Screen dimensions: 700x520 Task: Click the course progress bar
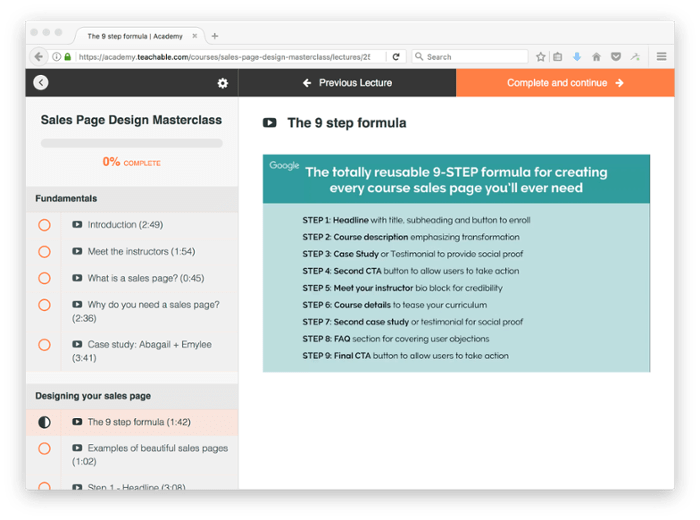pyautogui.click(x=131, y=143)
